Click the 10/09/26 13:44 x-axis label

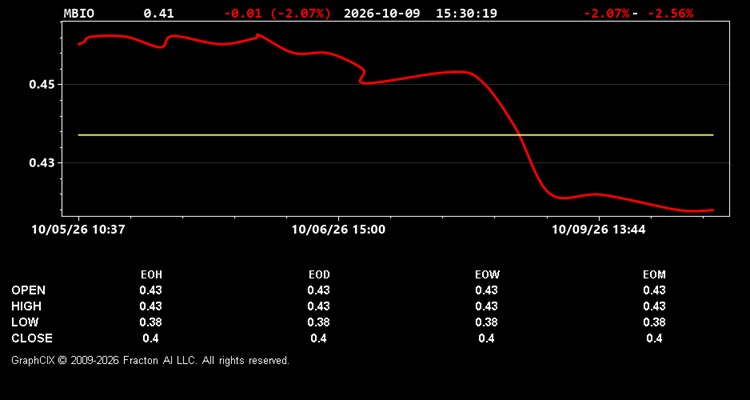click(598, 230)
